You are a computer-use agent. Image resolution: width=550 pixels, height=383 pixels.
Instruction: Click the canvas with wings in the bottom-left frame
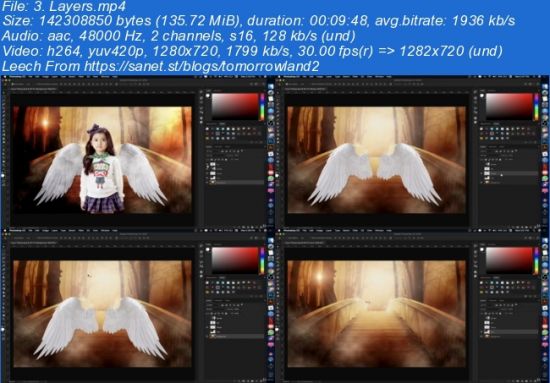[102, 314]
